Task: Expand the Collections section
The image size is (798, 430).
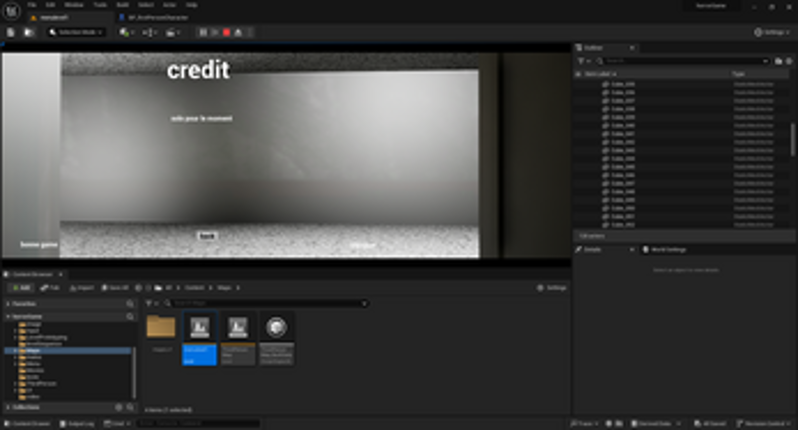Action: coord(8,407)
